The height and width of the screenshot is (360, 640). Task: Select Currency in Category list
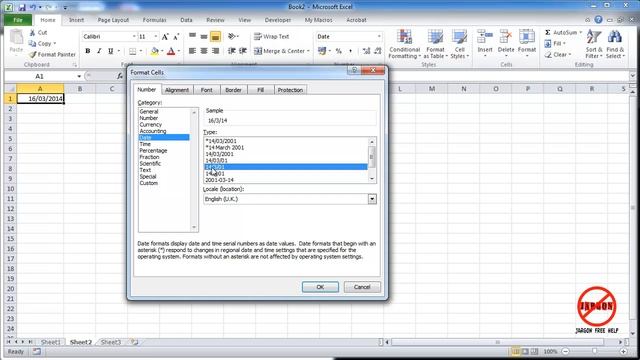[151, 124]
